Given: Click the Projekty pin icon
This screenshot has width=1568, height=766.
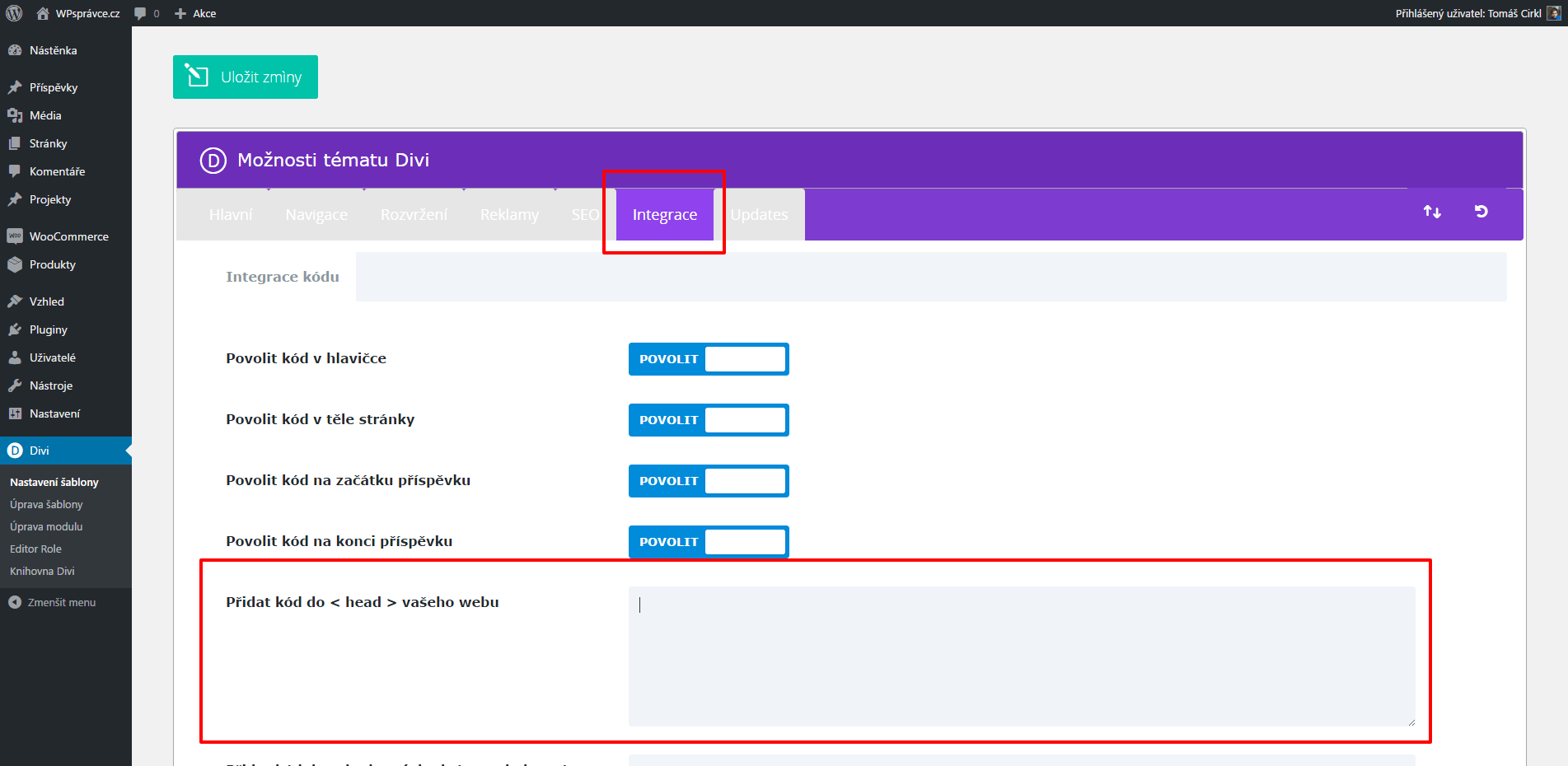Looking at the screenshot, I should (x=15, y=199).
